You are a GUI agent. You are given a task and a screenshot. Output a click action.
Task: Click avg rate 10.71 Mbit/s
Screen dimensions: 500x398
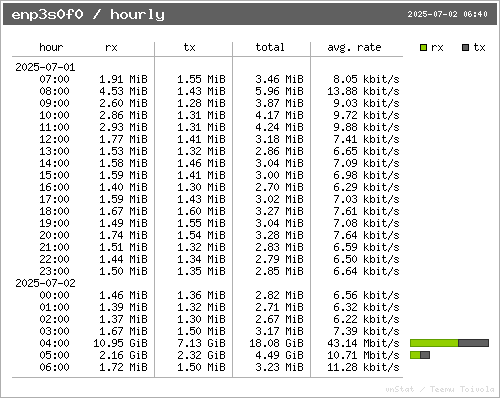363,355
